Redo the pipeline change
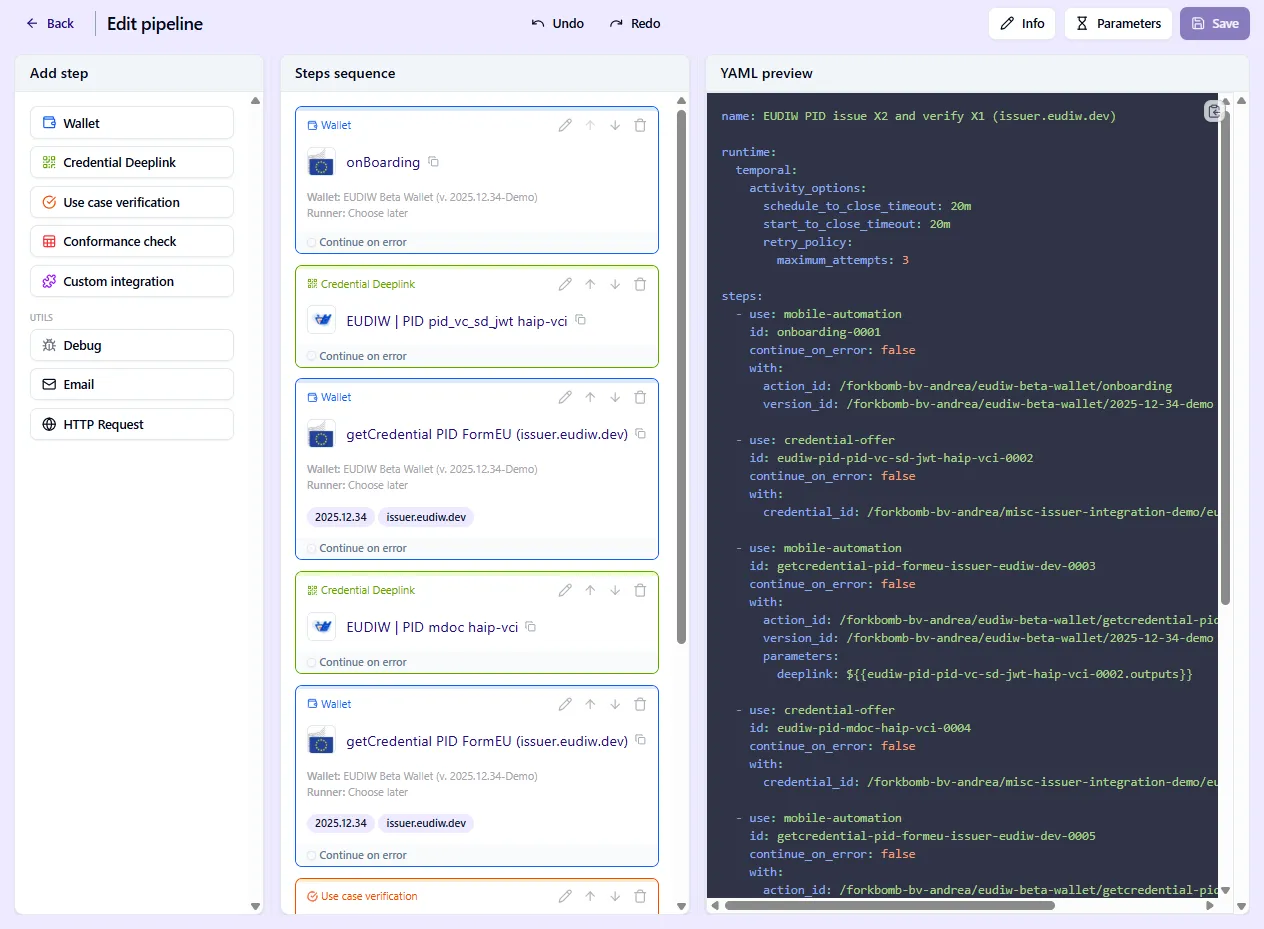Screen dimensions: 1264x929 click(x=635, y=23)
